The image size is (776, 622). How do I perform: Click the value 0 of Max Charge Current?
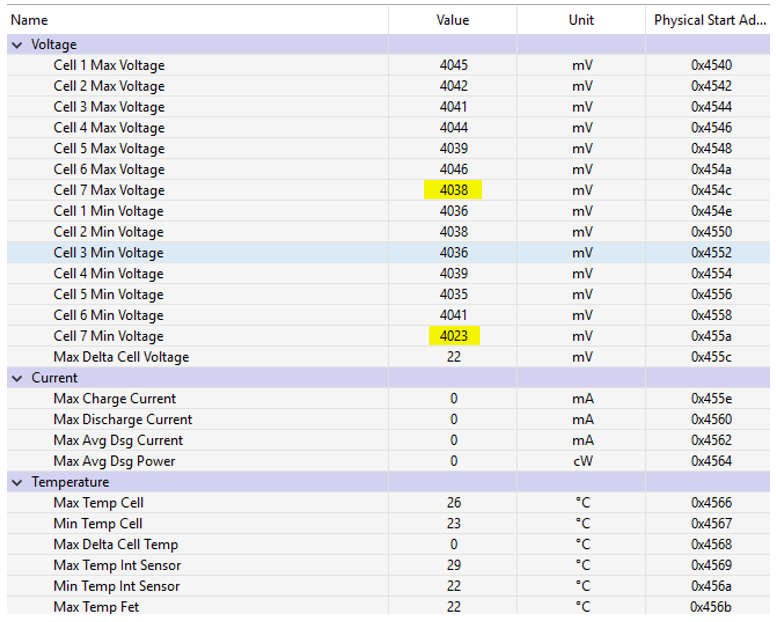coord(453,399)
